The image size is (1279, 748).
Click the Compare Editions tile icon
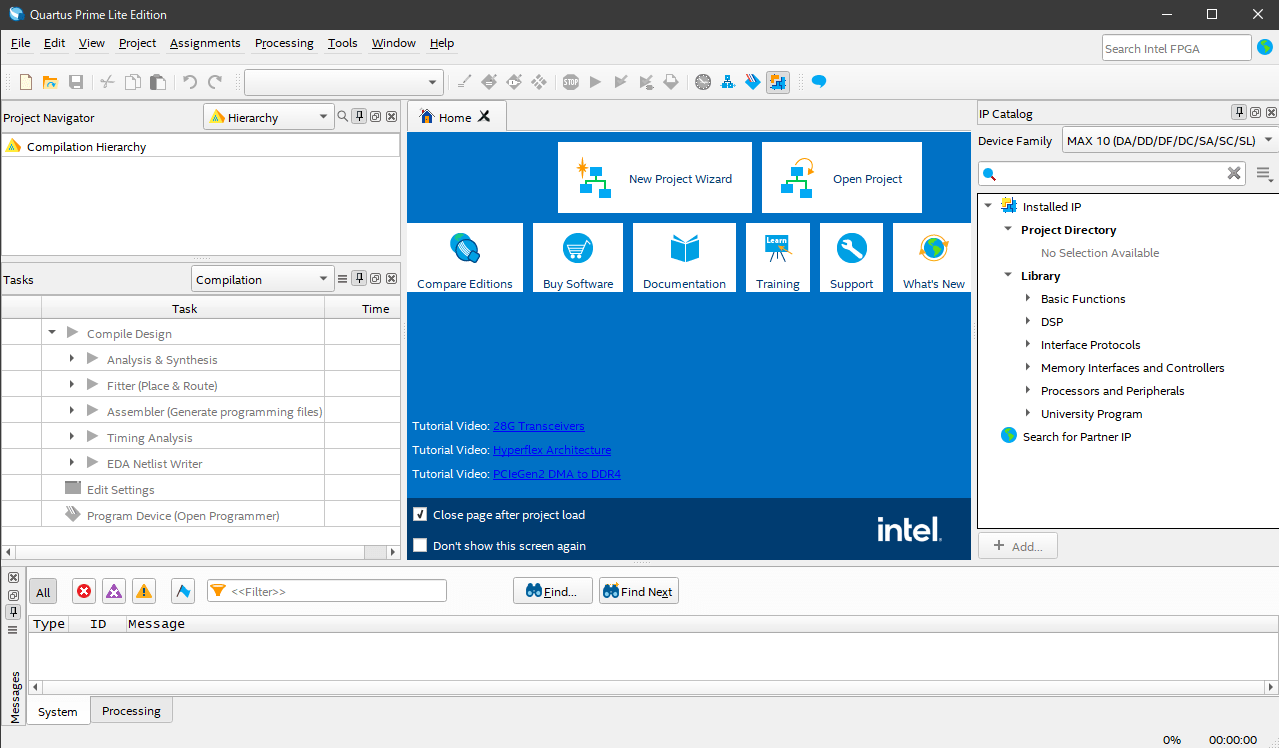coord(465,247)
